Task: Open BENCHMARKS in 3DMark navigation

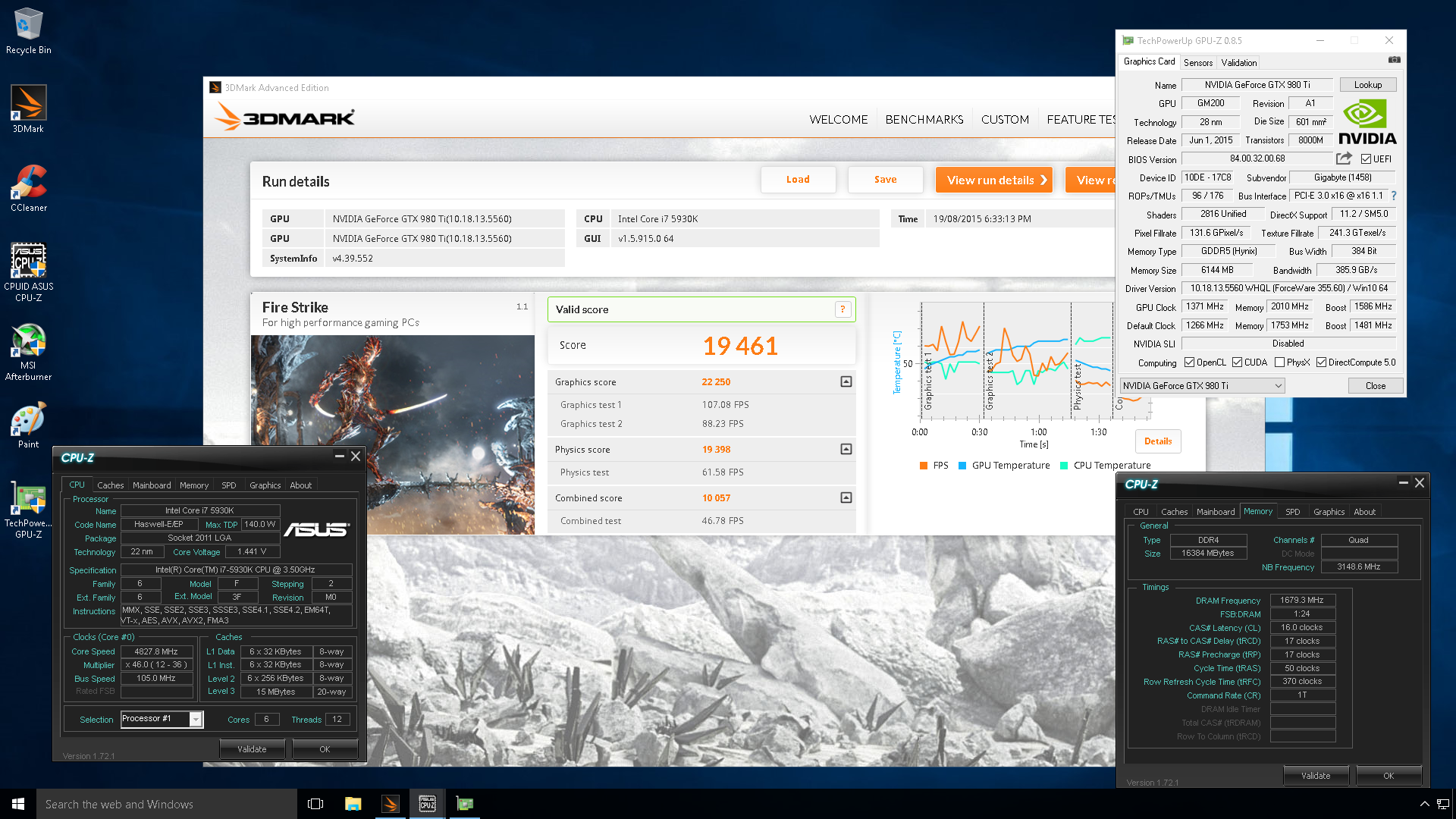Action: tap(924, 120)
